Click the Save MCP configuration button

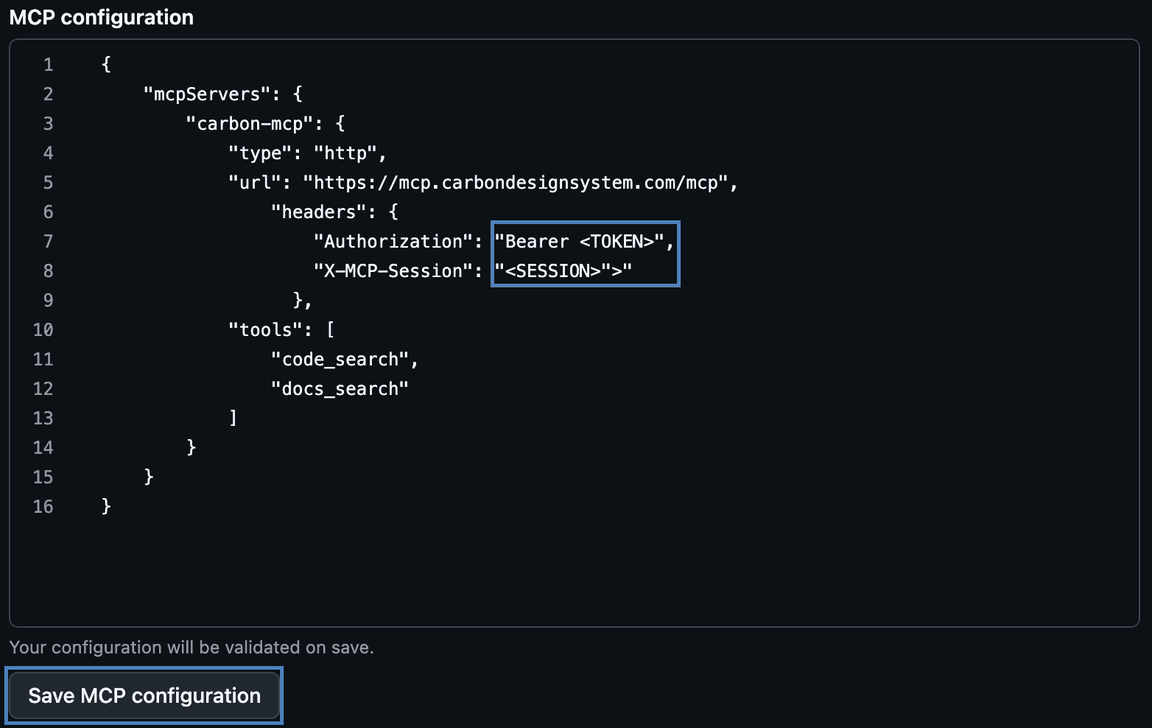(143, 695)
